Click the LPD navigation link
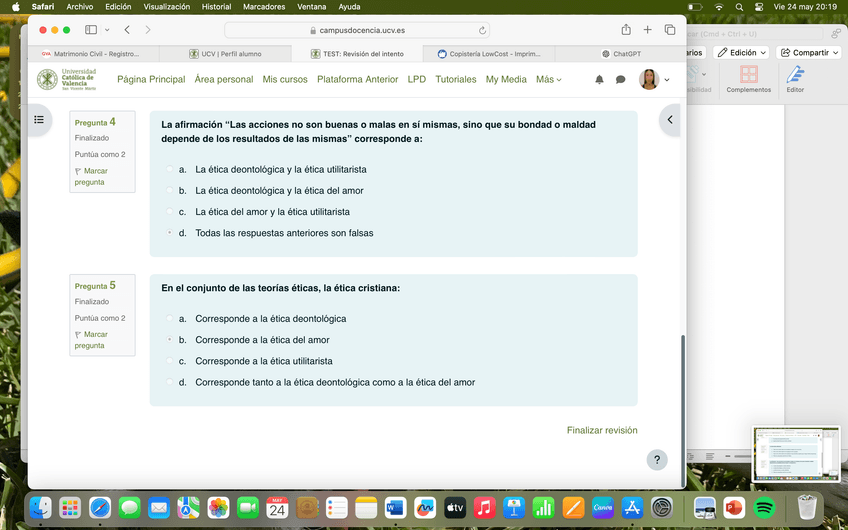Screen dimensions: 848x530 click(416, 80)
